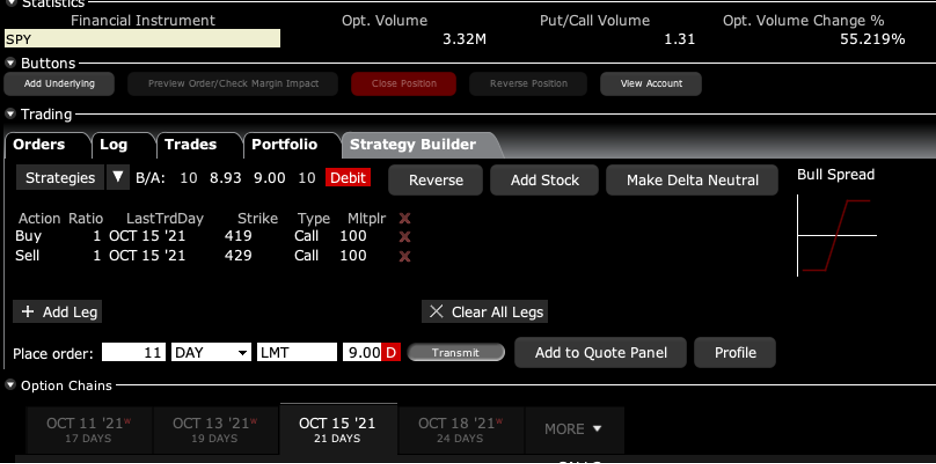This screenshot has height=464, width=936.
Task: Collapse the Buttons section
Action: pos(11,63)
